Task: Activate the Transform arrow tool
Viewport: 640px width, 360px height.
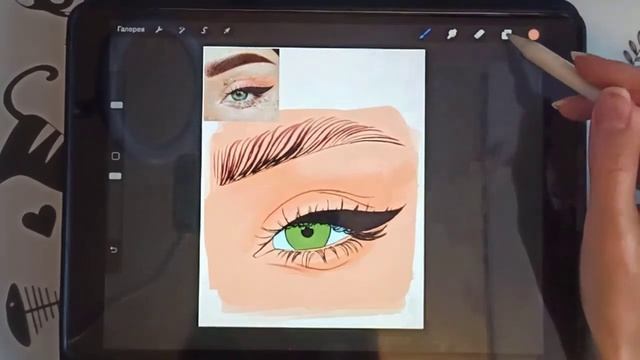Action: (x=227, y=30)
